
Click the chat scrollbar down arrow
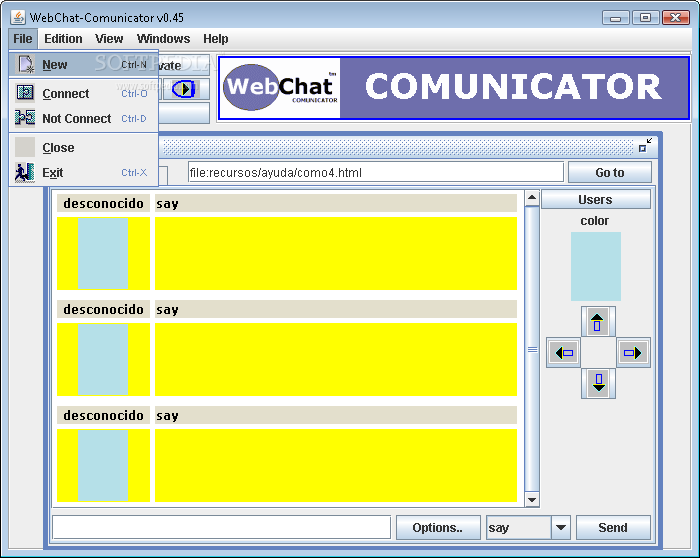pyautogui.click(x=532, y=500)
